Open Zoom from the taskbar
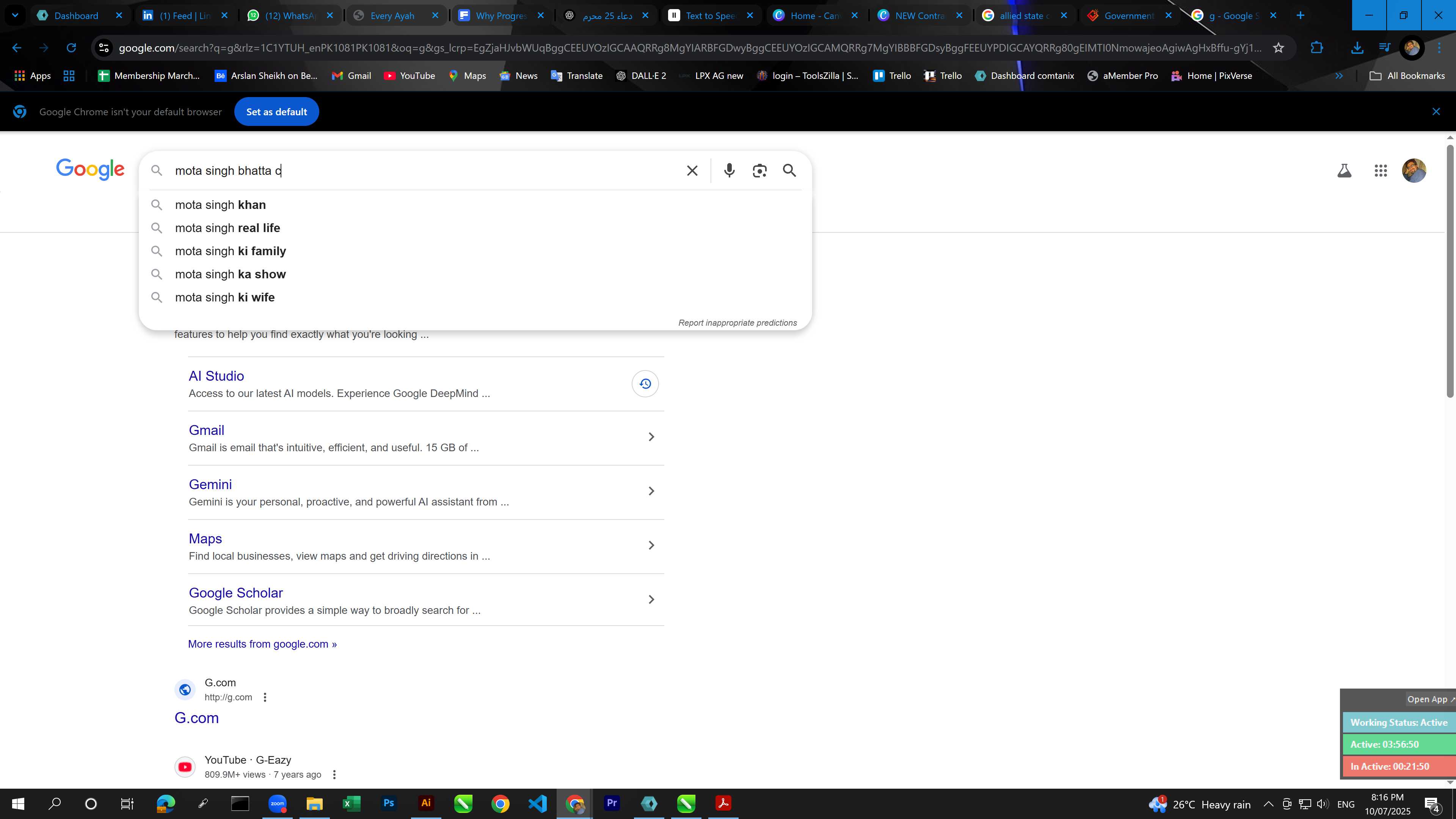The image size is (1456, 819). (x=278, y=803)
